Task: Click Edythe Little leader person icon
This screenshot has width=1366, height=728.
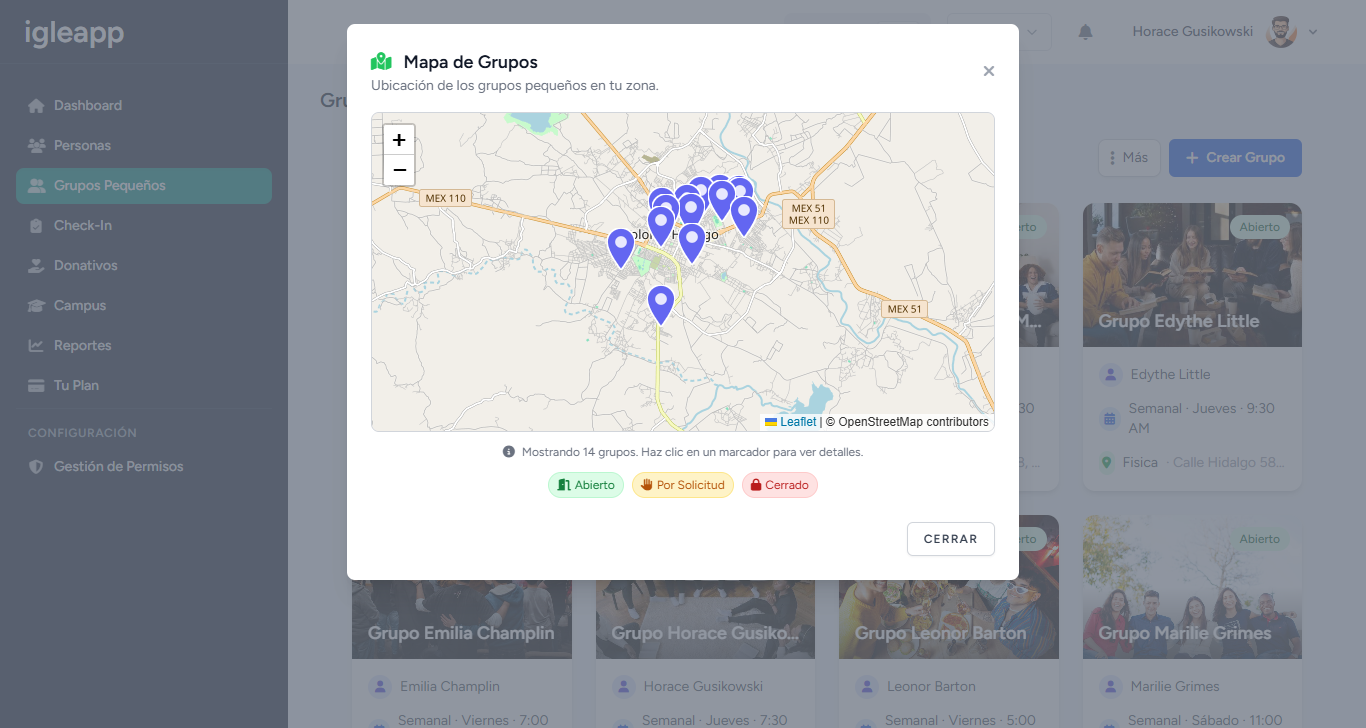Action: click(x=1110, y=375)
